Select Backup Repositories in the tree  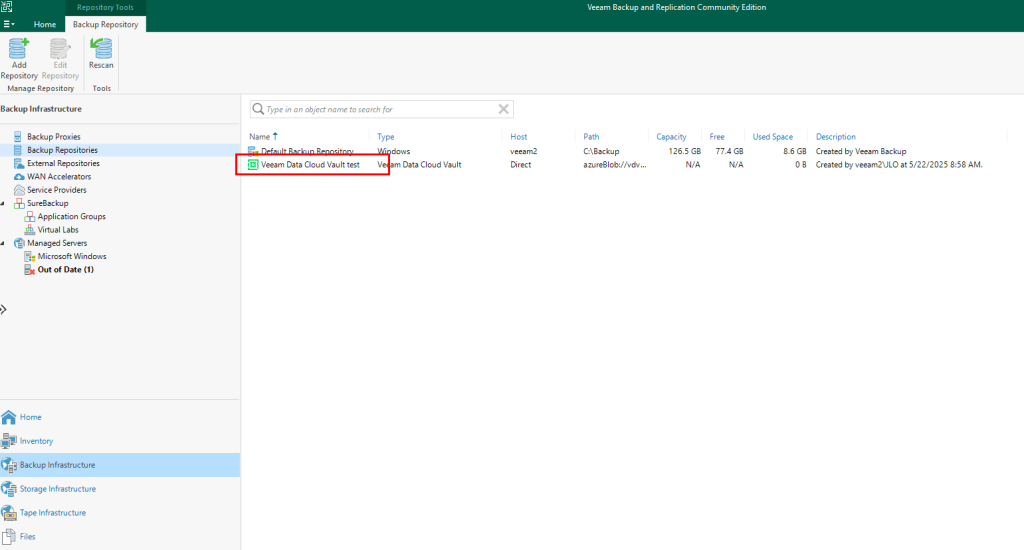(x=62, y=150)
